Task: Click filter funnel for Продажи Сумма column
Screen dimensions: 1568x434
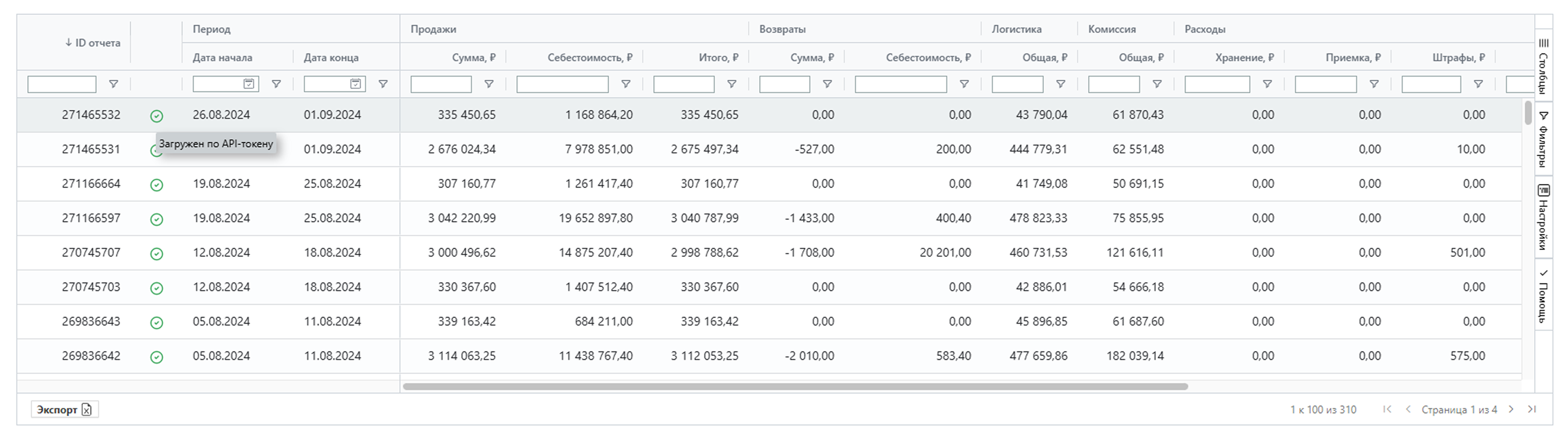Action: tap(489, 84)
